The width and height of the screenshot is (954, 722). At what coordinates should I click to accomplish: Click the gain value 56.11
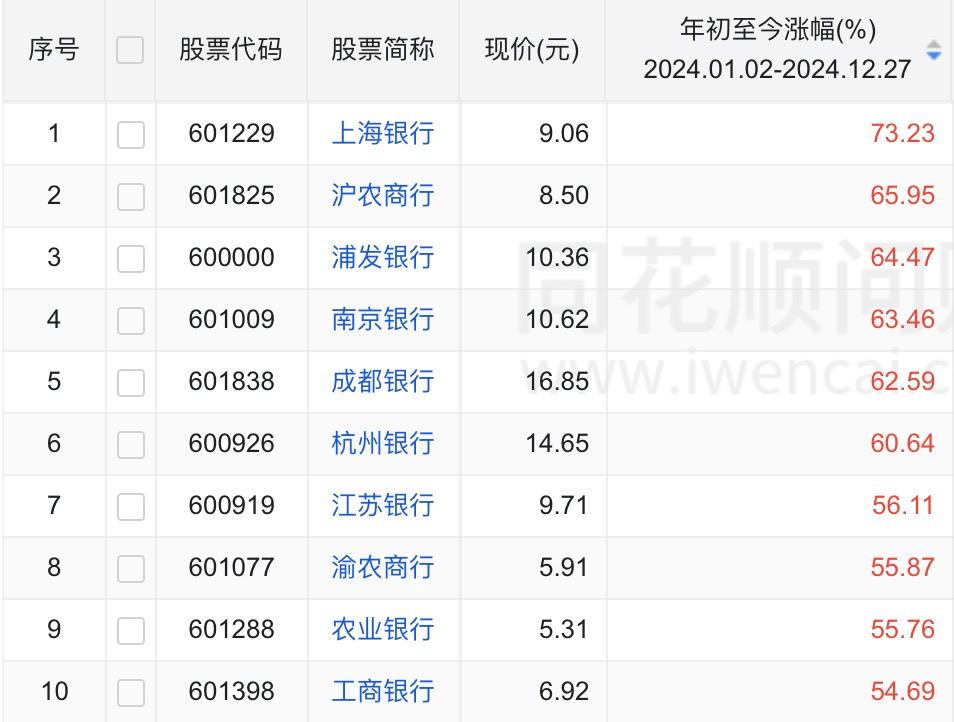pos(902,505)
